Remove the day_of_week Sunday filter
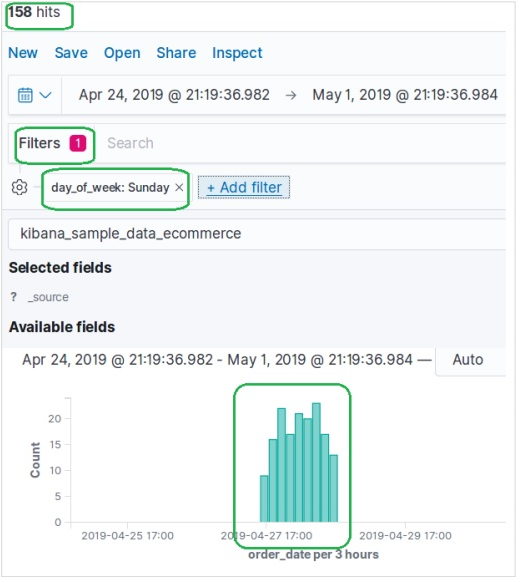The width and height of the screenshot is (520, 583). pos(180,188)
